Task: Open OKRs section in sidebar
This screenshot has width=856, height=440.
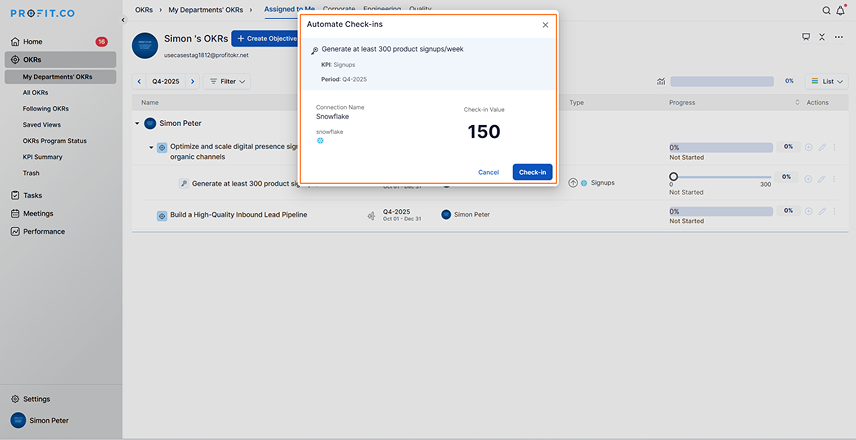Action: 60,60
